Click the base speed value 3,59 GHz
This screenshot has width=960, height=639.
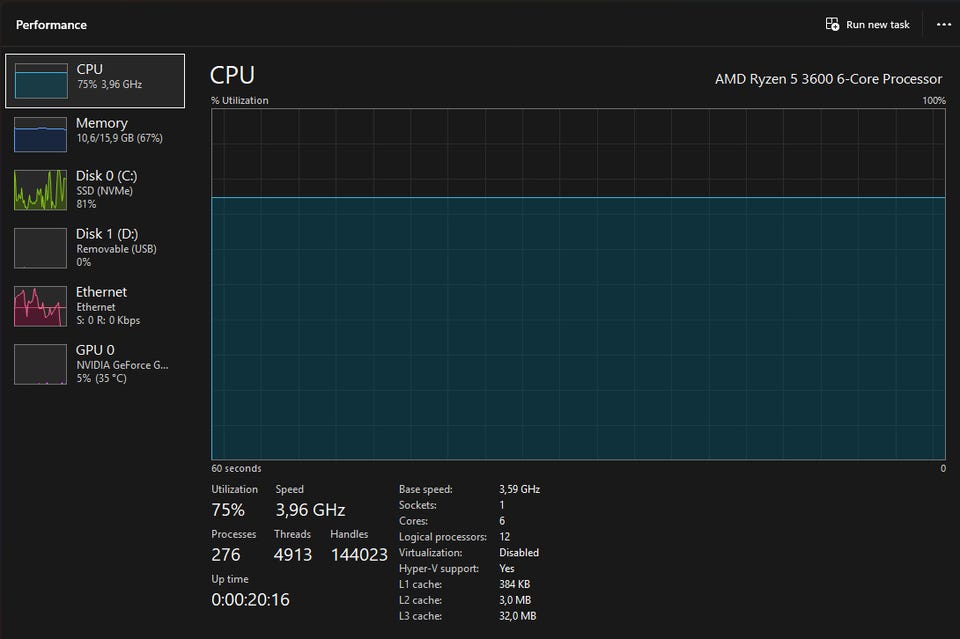(x=519, y=489)
